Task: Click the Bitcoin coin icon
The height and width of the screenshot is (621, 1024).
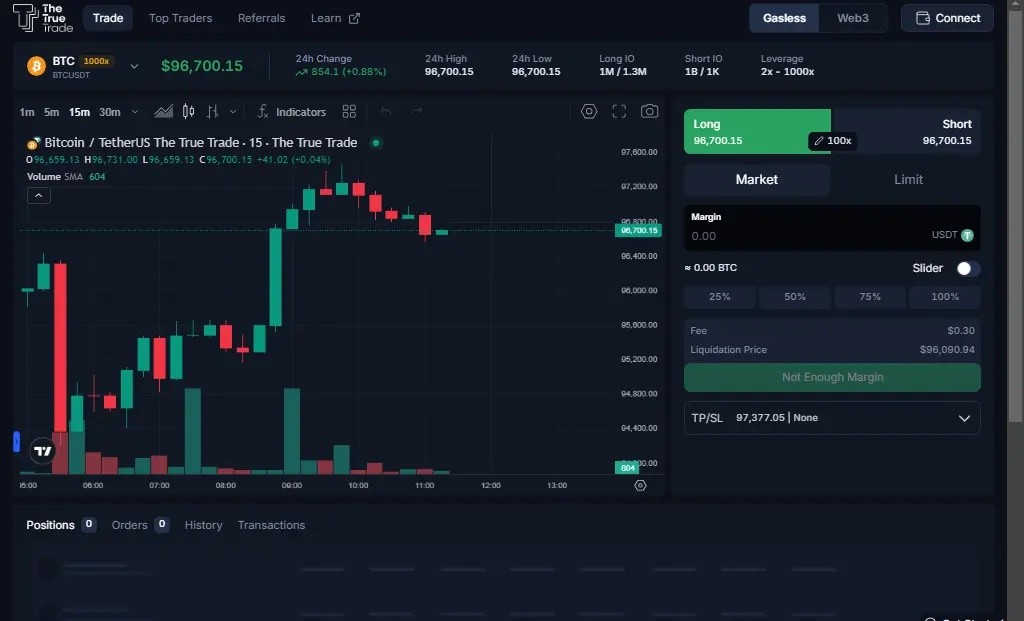Action: [x=36, y=66]
